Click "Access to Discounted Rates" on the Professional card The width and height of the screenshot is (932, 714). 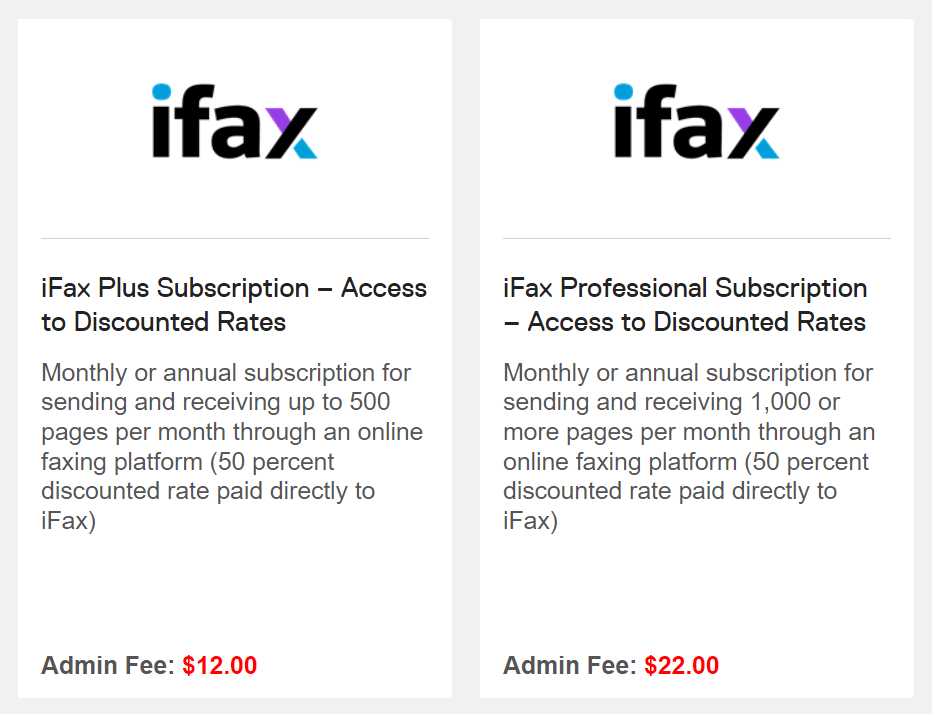pyautogui.click(x=697, y=322)
